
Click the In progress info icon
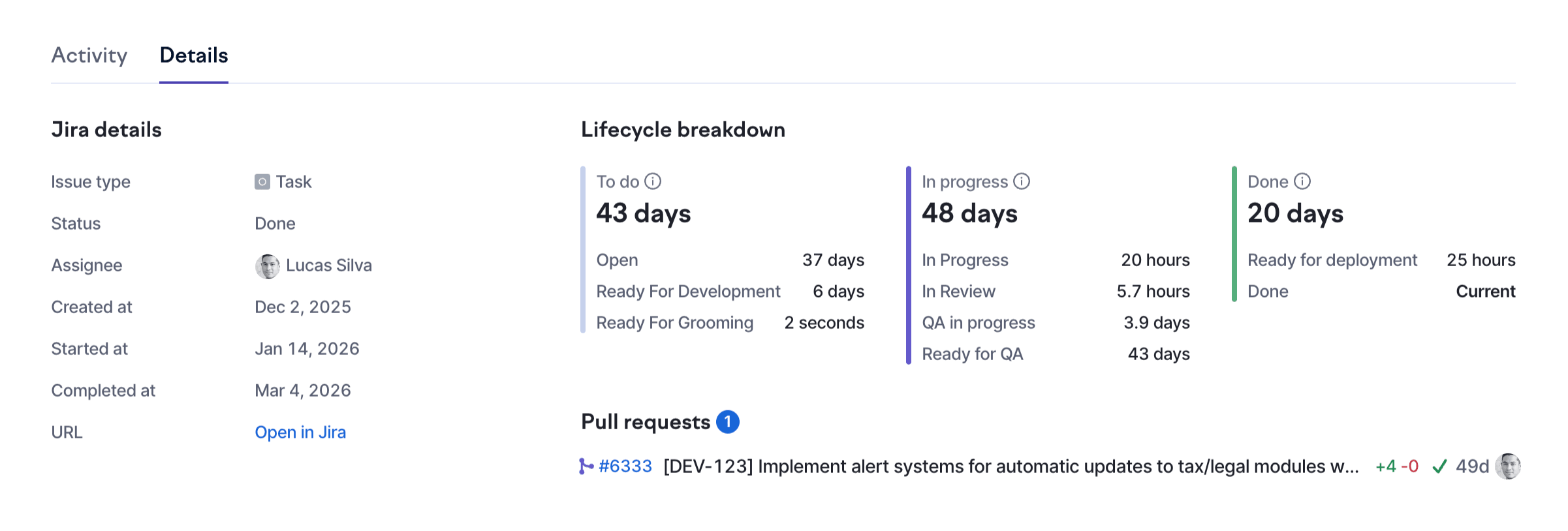point(1022,181)
